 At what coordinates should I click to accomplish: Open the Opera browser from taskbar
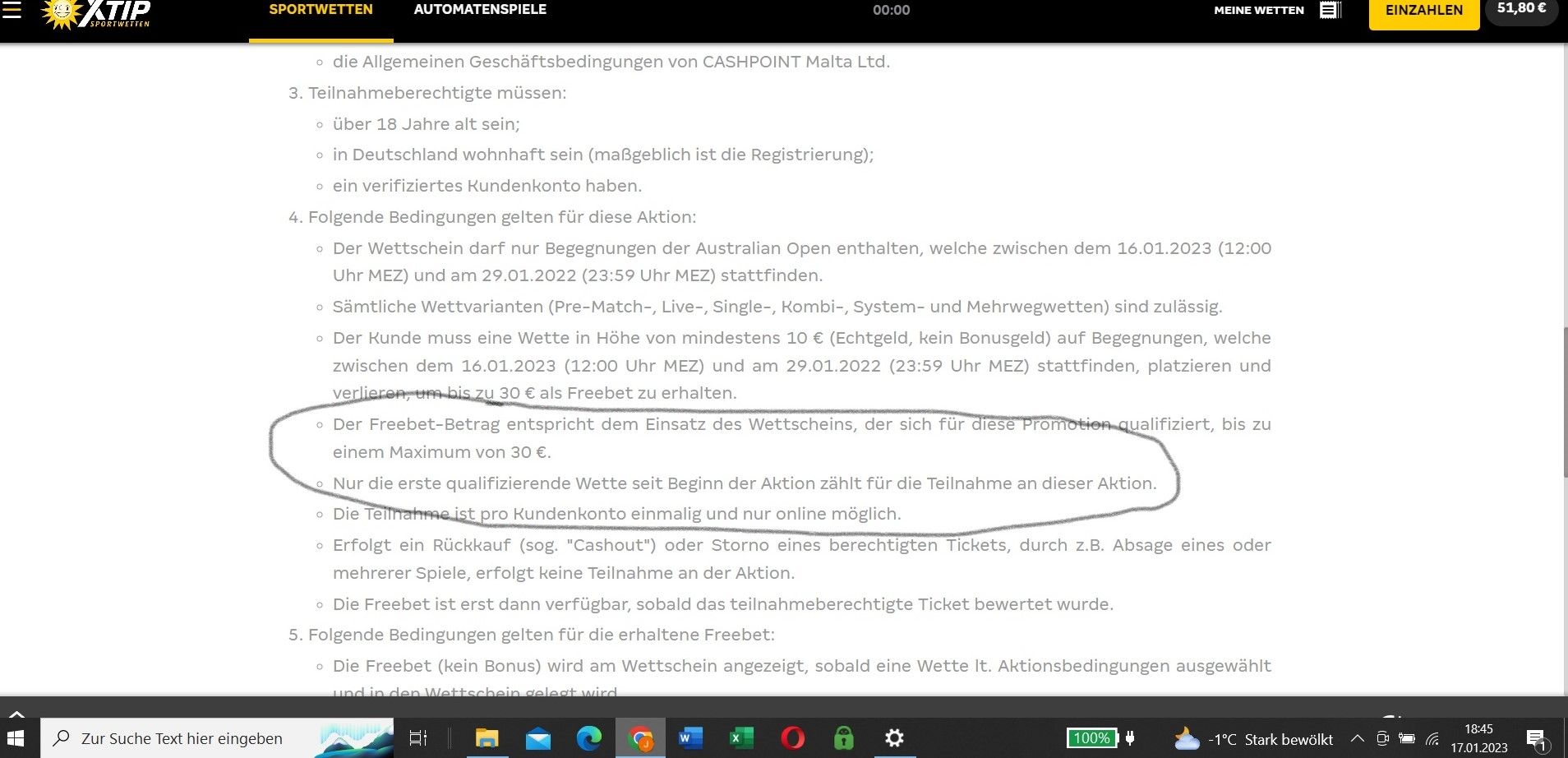792,738
